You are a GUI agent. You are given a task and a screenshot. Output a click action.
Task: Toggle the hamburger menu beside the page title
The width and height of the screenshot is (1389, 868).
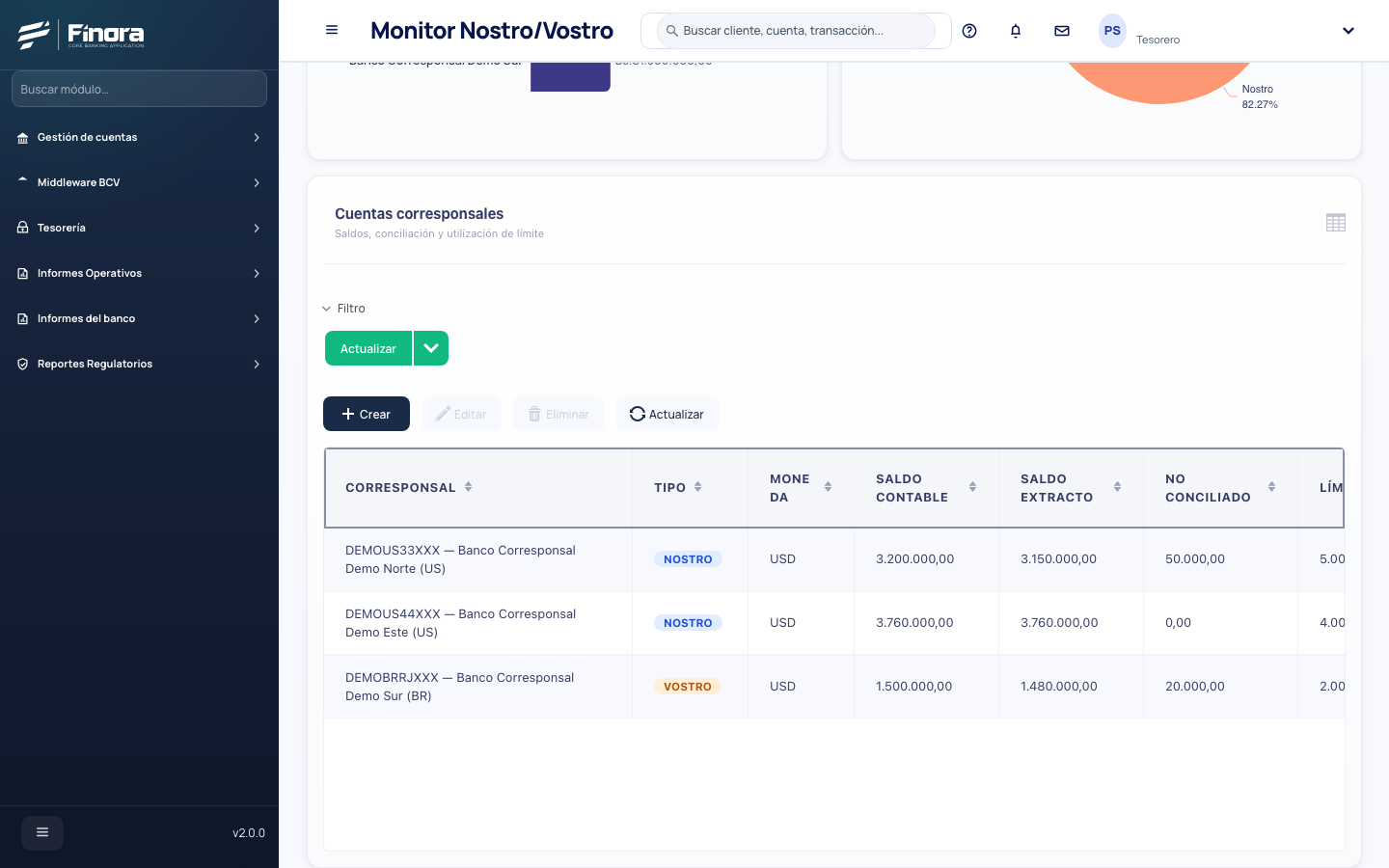332,30
